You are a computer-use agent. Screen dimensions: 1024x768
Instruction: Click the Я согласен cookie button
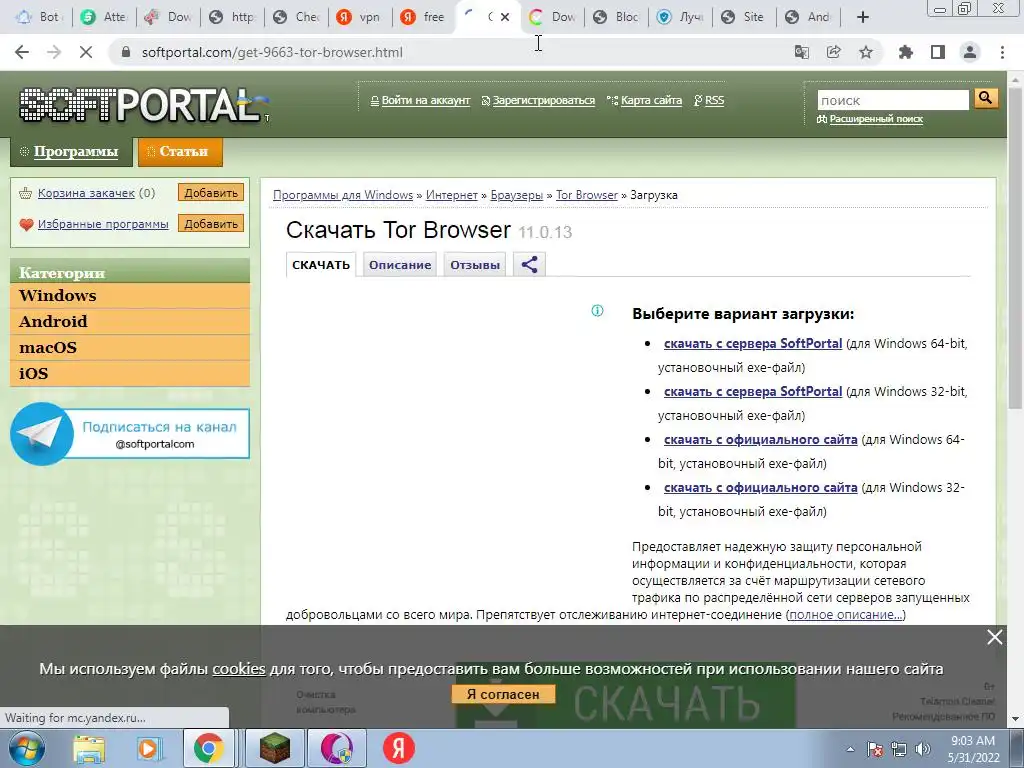pos(503,694)
